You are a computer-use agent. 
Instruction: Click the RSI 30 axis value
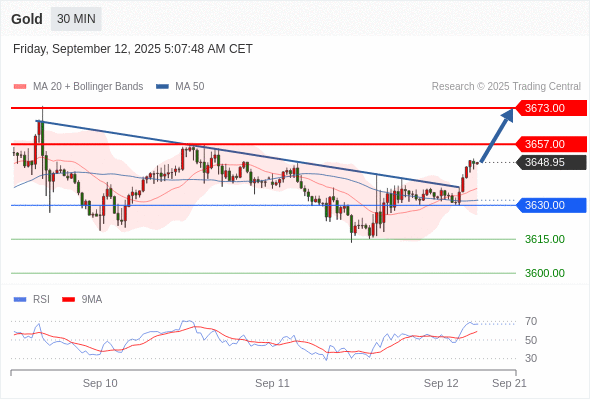(531, 358)
